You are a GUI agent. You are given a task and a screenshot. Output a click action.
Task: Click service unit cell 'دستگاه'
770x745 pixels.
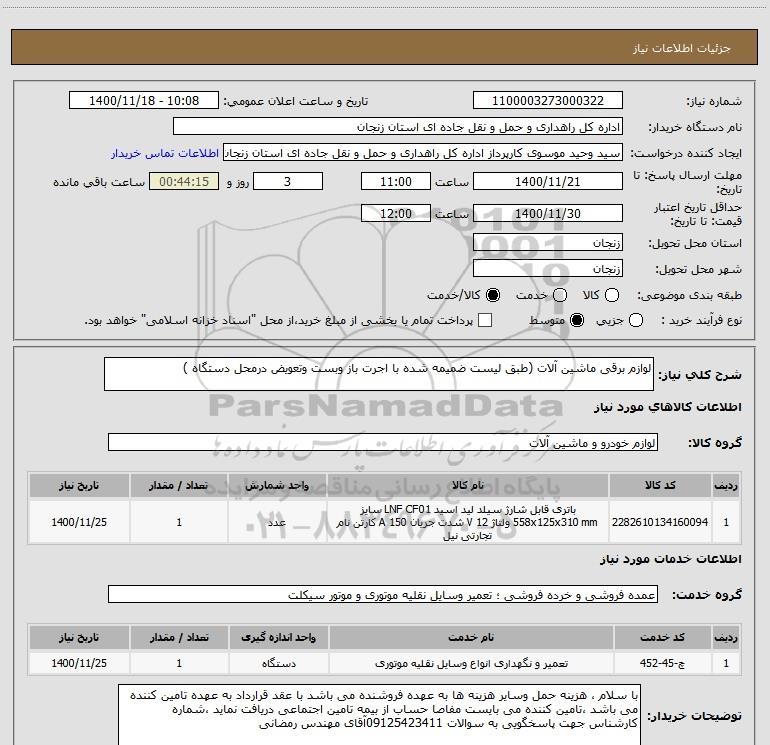point(278,663)
